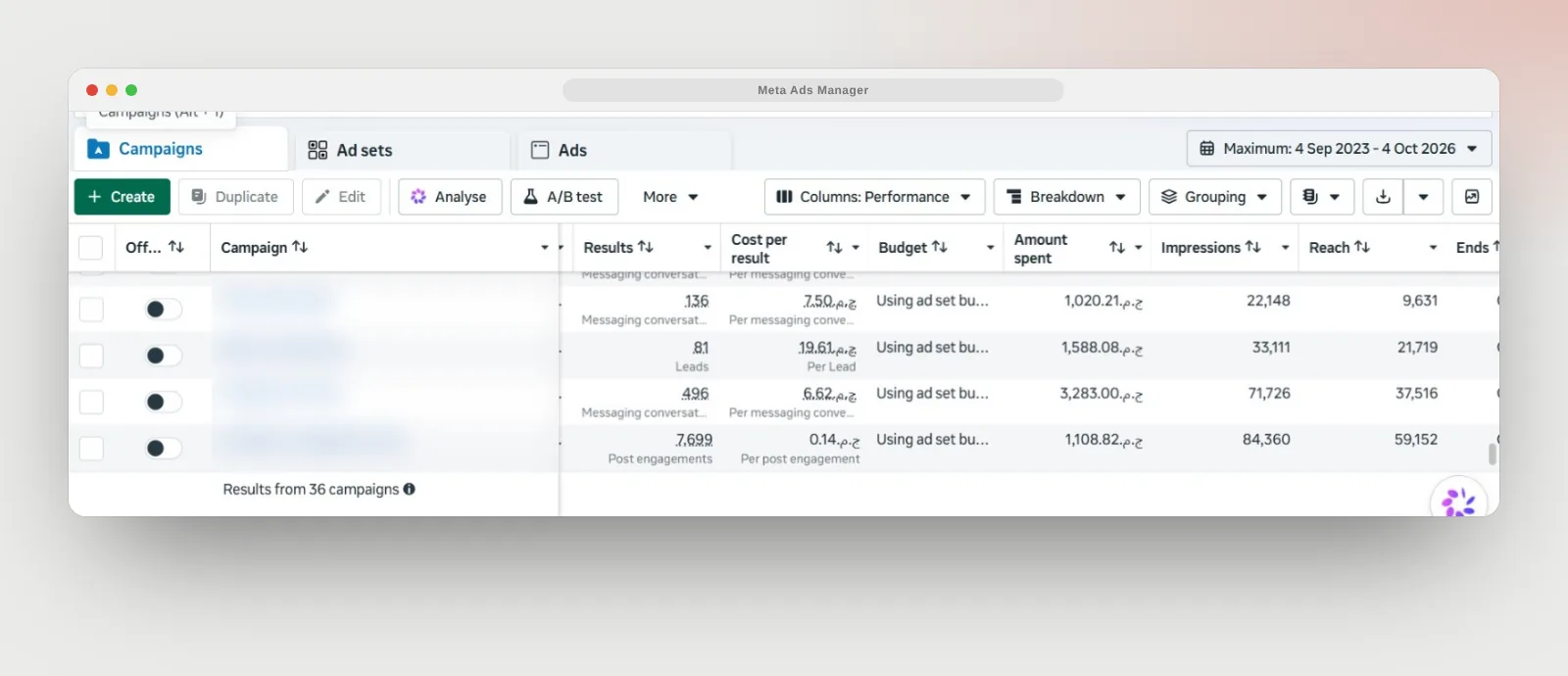This screenshot has width=1568, height=676.
Task: Click info icon beside Results from 36 campaigns
Action: click(409, 489)
